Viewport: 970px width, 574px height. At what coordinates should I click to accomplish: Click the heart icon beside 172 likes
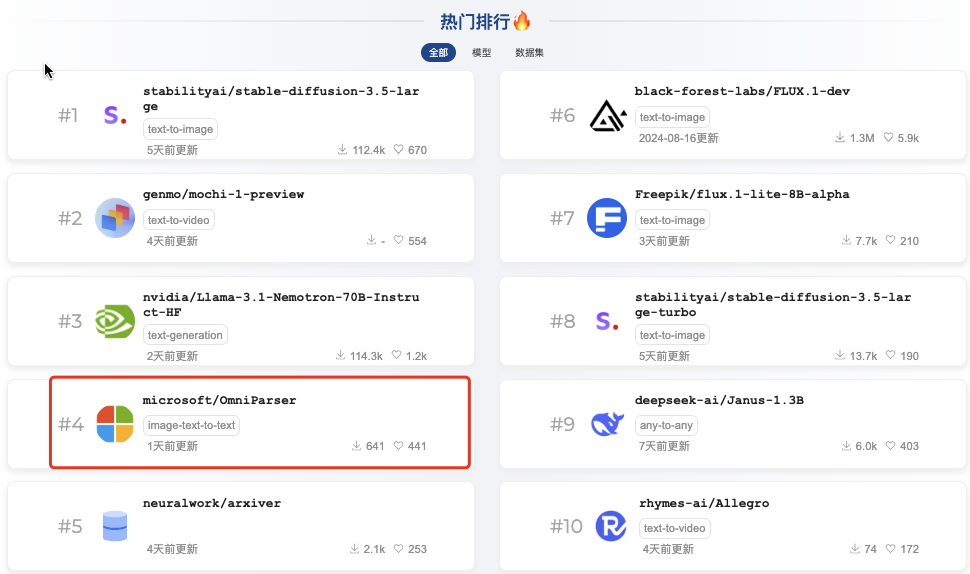pos(890,548)
